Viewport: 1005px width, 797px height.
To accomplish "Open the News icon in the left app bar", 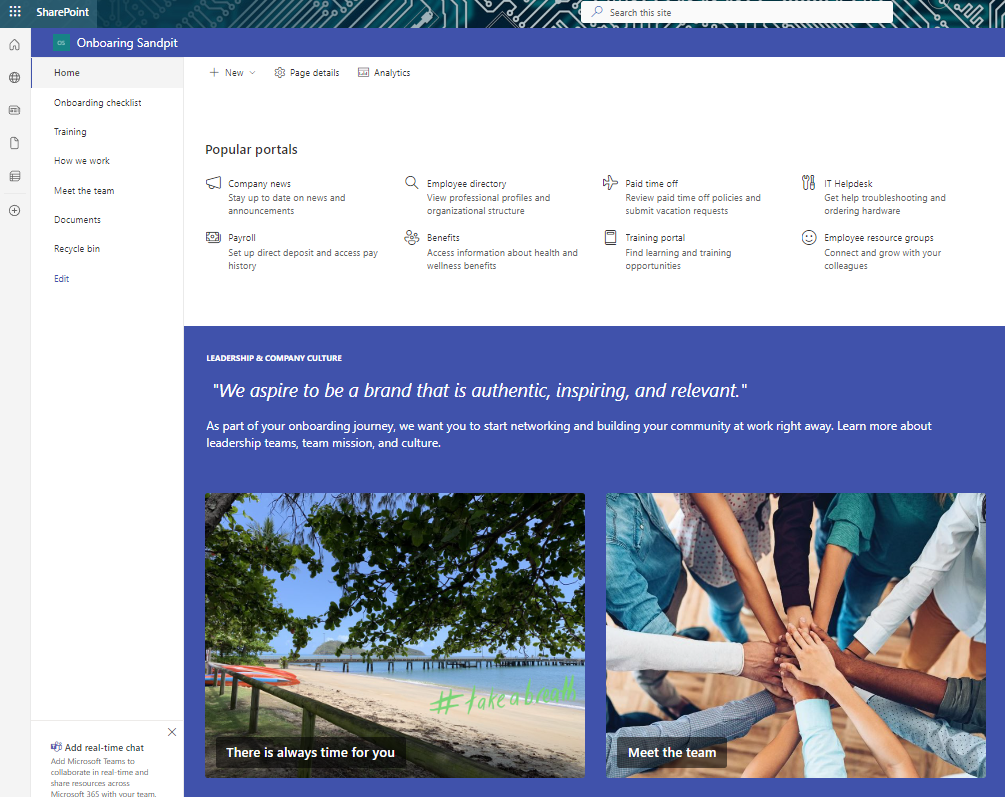I will click(14, 110).
